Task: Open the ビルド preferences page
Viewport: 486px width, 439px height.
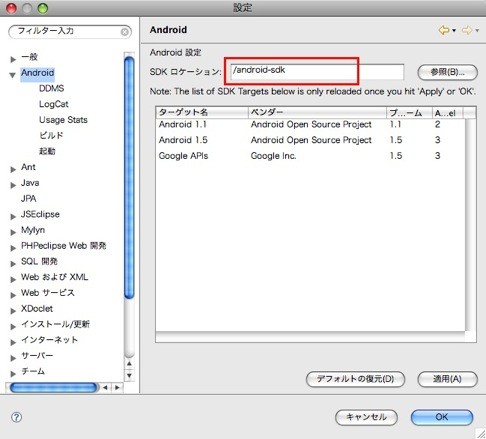Action: click(51, 135)
